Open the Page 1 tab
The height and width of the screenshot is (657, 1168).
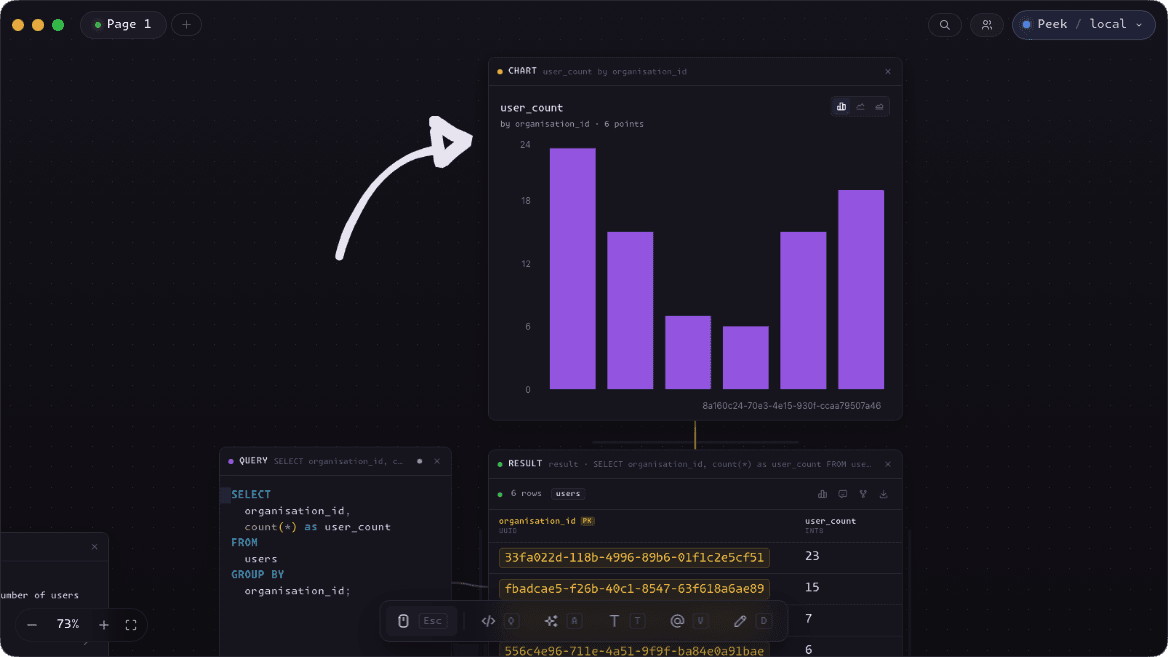(123, 25)
